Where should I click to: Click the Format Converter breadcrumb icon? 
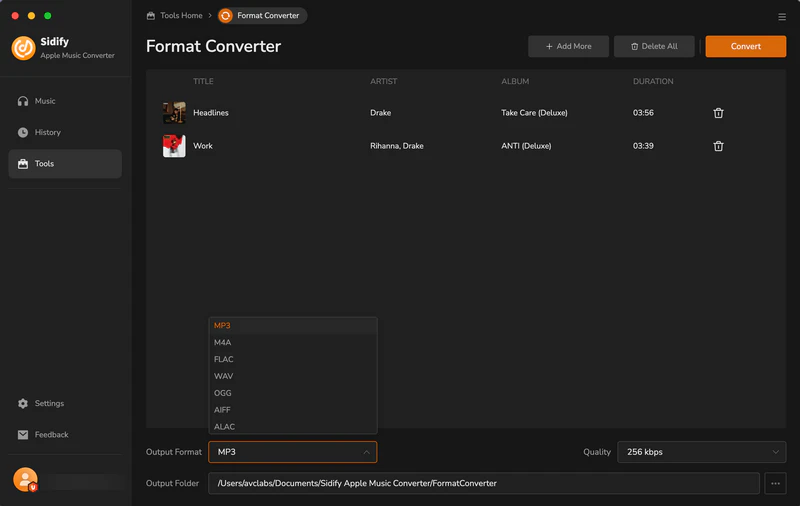click(x=226, y=16)
